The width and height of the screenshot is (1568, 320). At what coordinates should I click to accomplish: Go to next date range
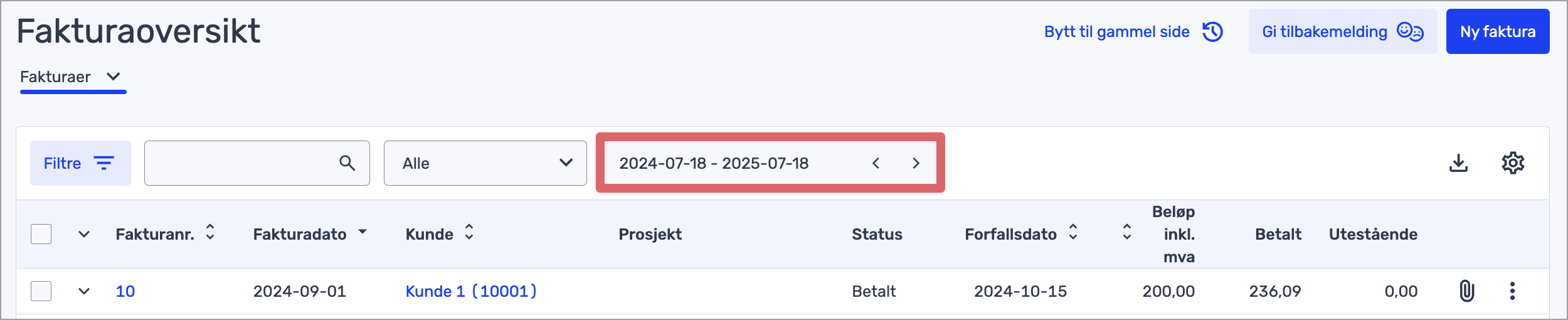916,163
